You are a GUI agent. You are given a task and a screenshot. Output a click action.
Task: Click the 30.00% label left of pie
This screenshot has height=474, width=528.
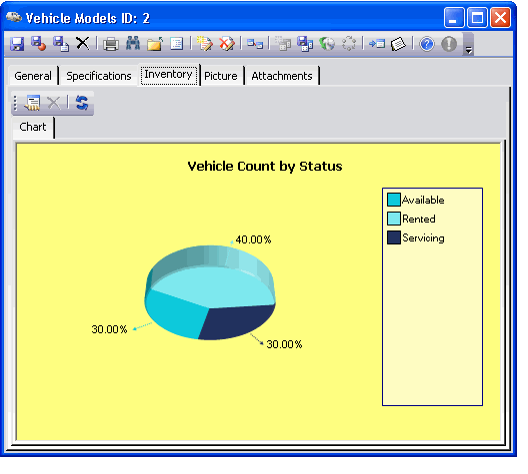click(109, 329)
